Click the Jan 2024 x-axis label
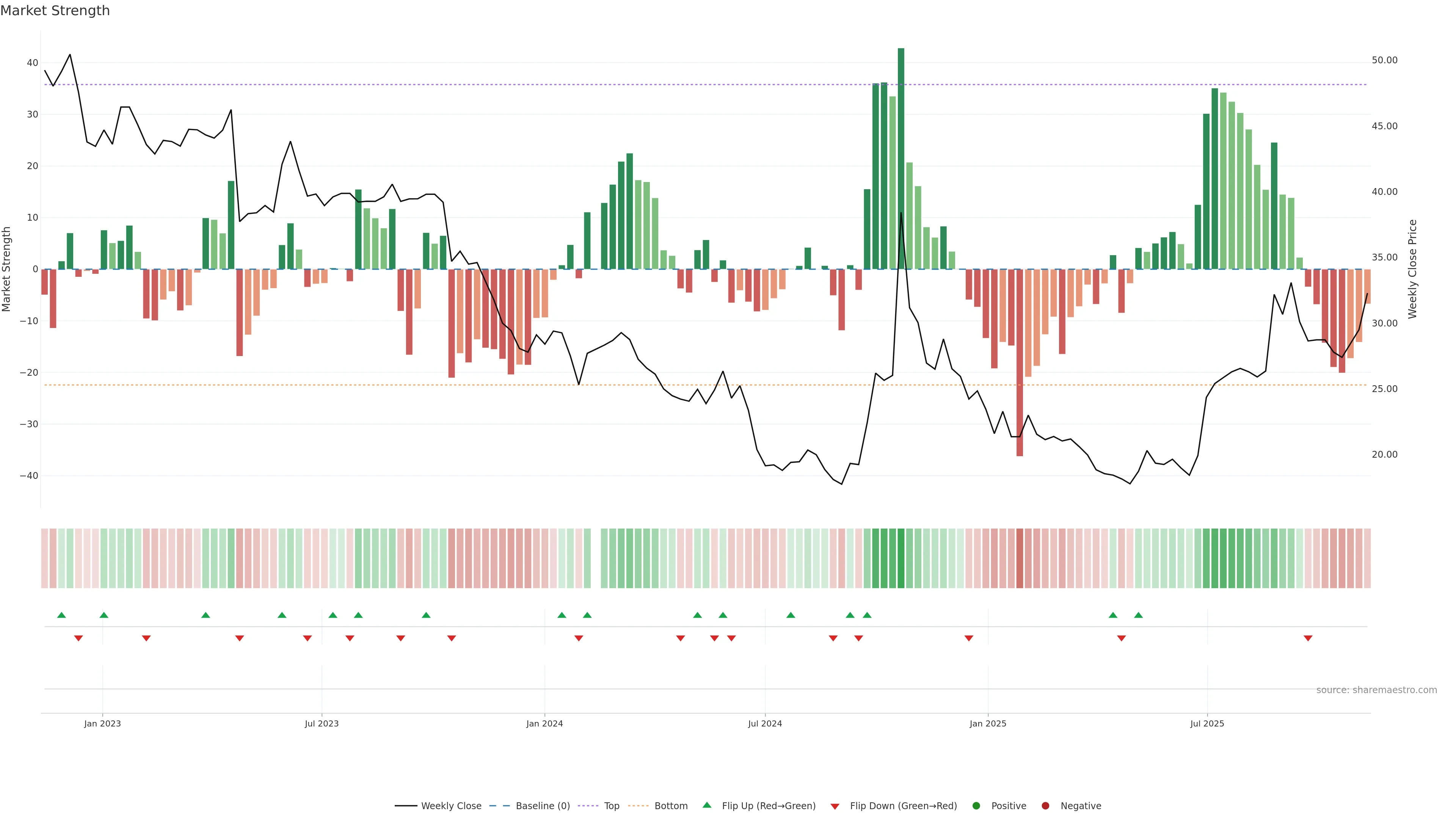 click(544, 723)
